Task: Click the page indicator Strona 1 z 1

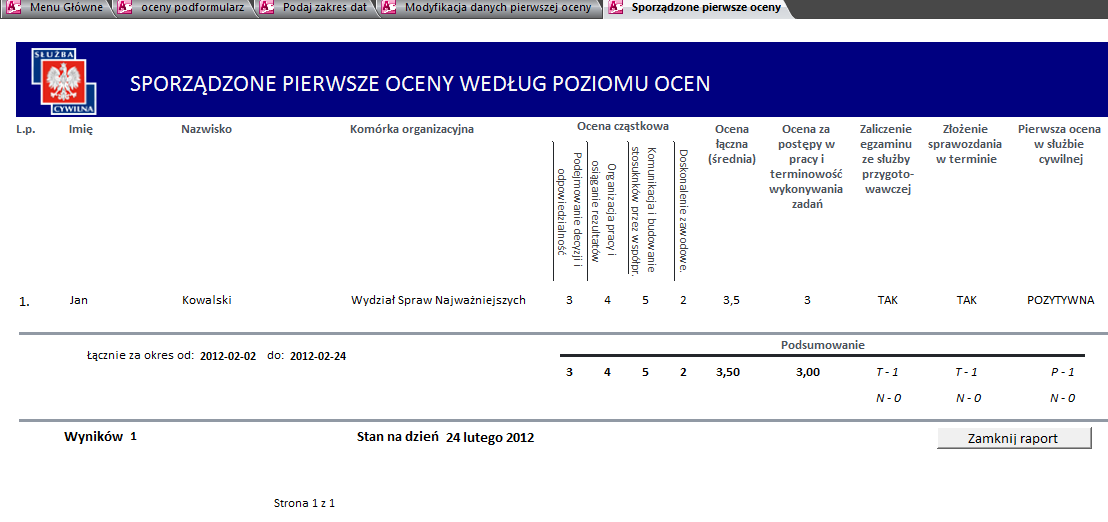Action: coord(305,504)
